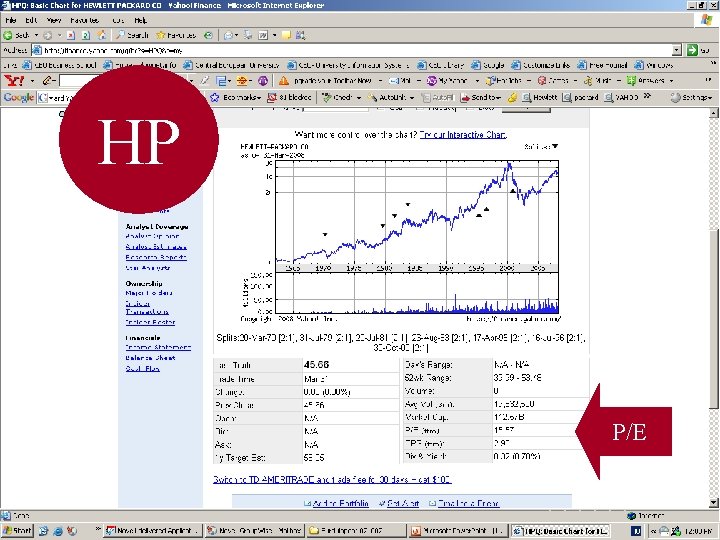
Task: Open the Back button history dropdown arrow
Action: coord(36,35)
